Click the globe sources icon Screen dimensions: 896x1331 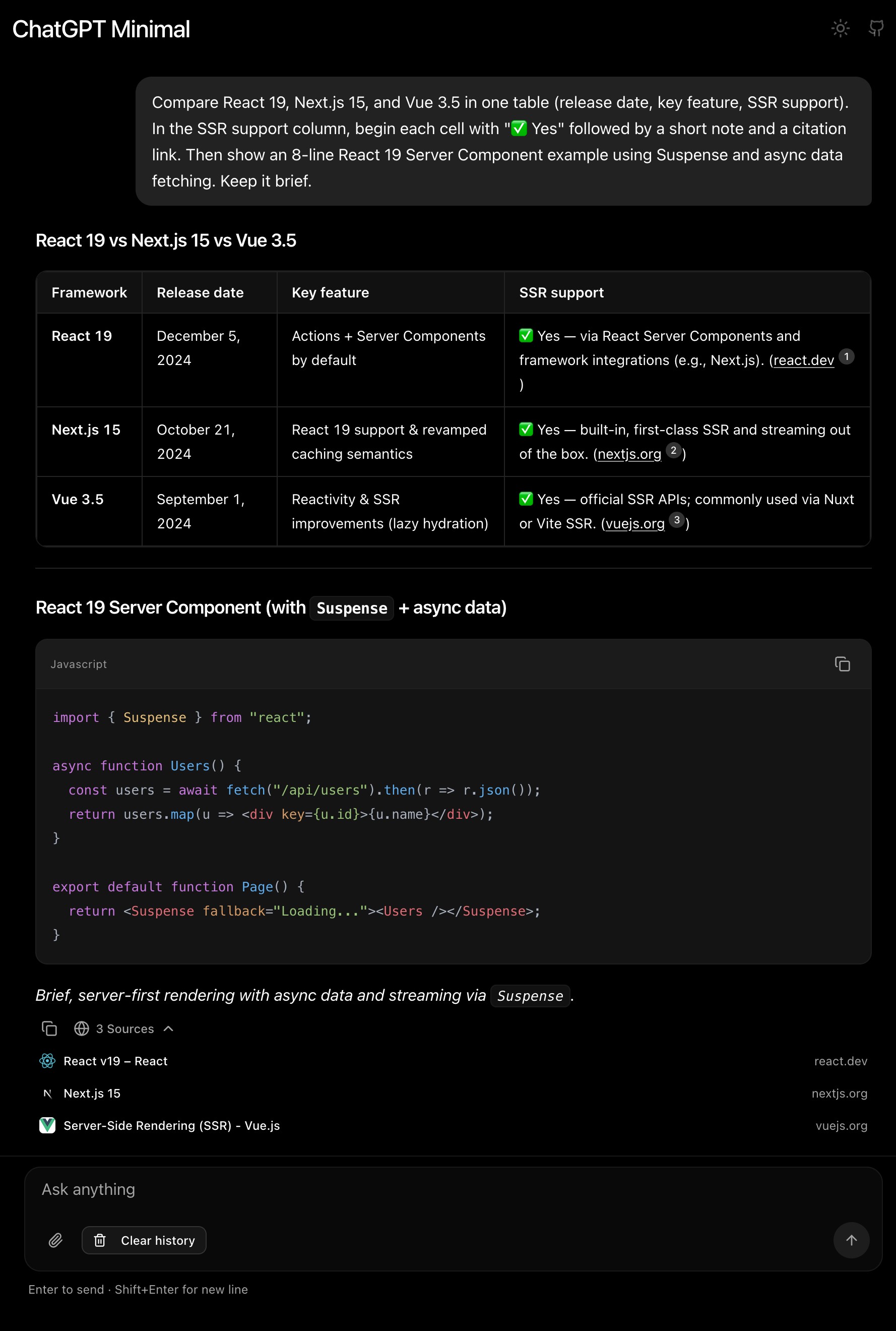point(82,1028)
